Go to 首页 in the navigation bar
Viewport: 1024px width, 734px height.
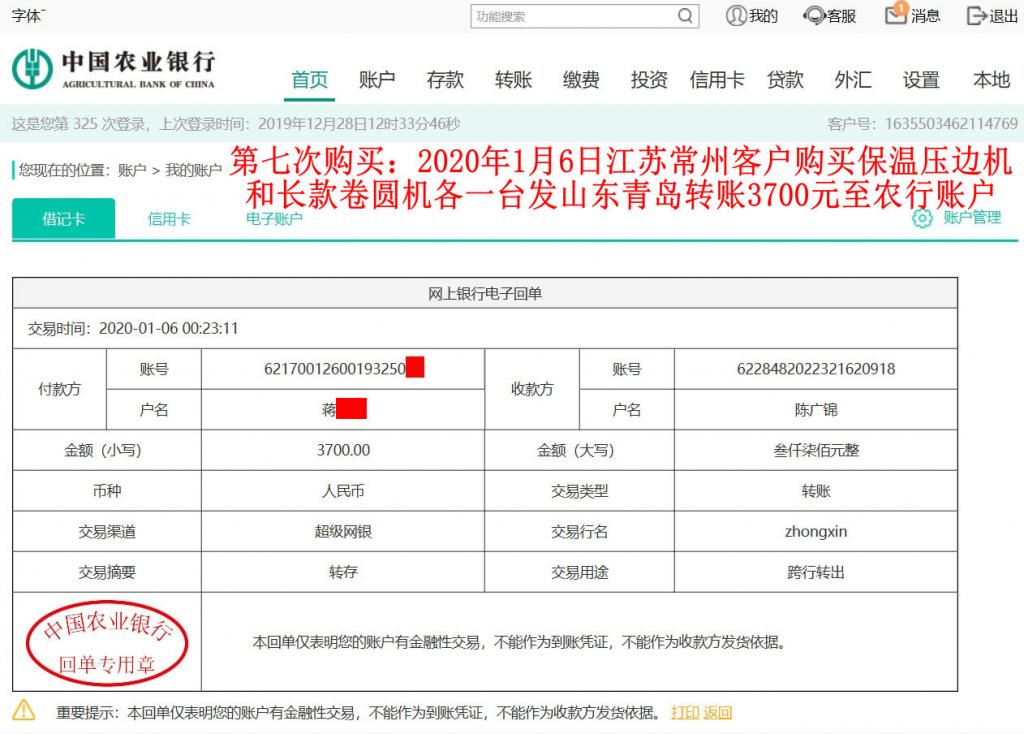click(308, 78)
